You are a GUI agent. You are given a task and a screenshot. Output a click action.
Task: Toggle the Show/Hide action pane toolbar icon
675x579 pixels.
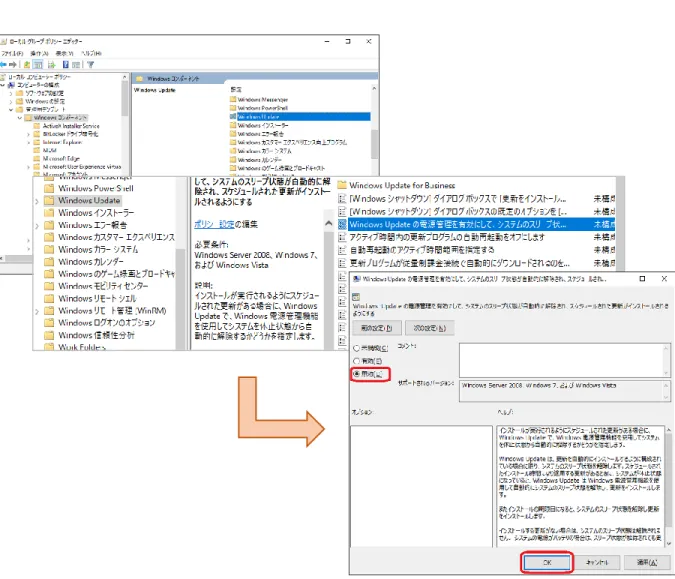(76, 65)
